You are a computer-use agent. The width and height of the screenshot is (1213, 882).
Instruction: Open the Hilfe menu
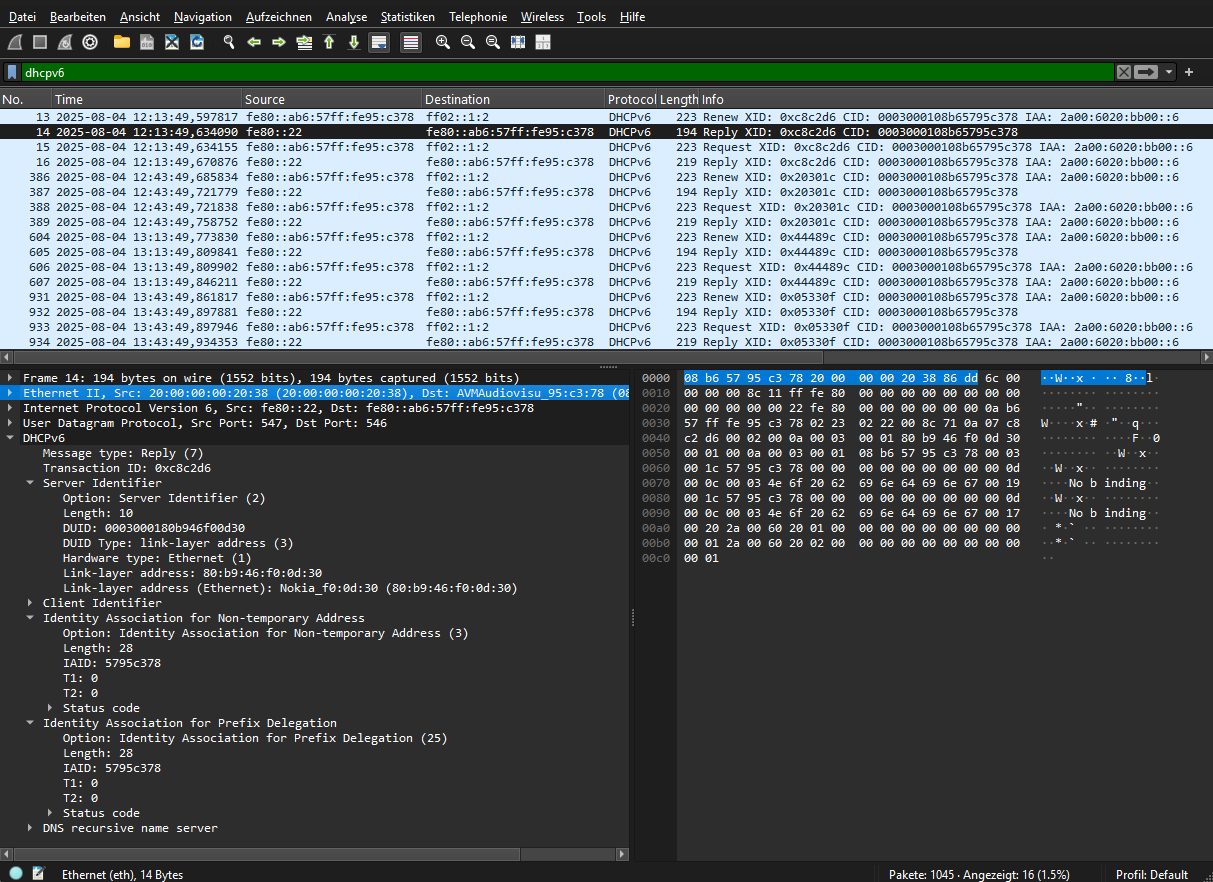tap(632, 17)
